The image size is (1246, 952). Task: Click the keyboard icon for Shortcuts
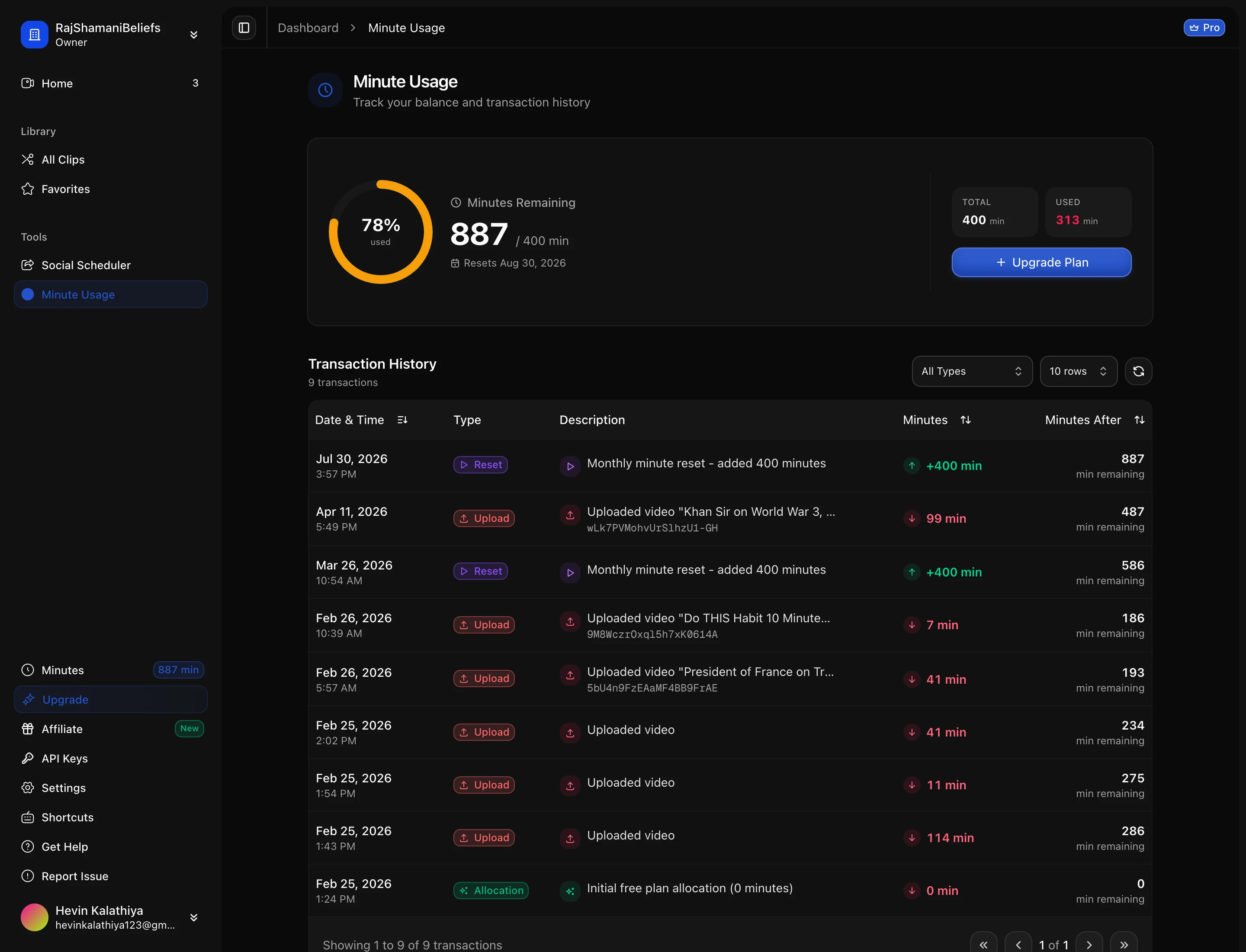[28, 817]
